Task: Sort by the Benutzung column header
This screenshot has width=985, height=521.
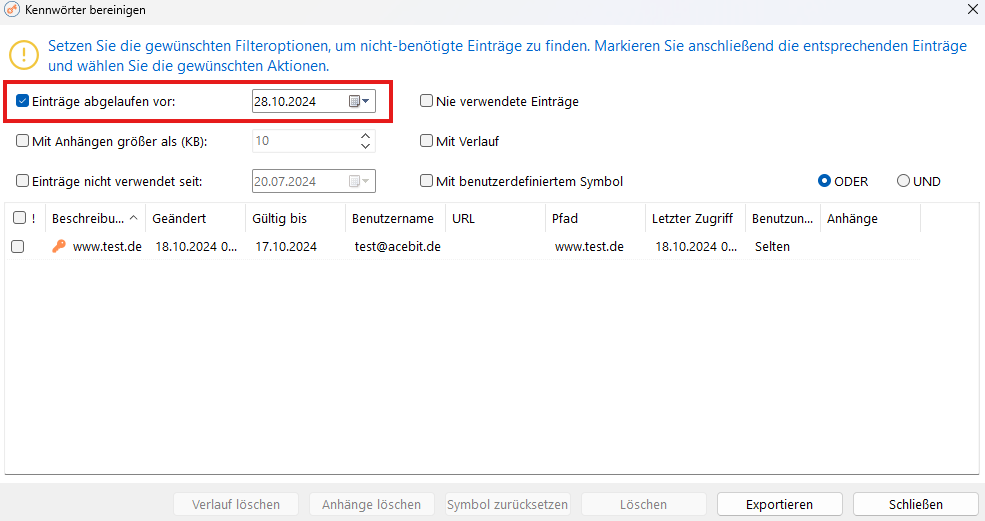Action: 783,218
